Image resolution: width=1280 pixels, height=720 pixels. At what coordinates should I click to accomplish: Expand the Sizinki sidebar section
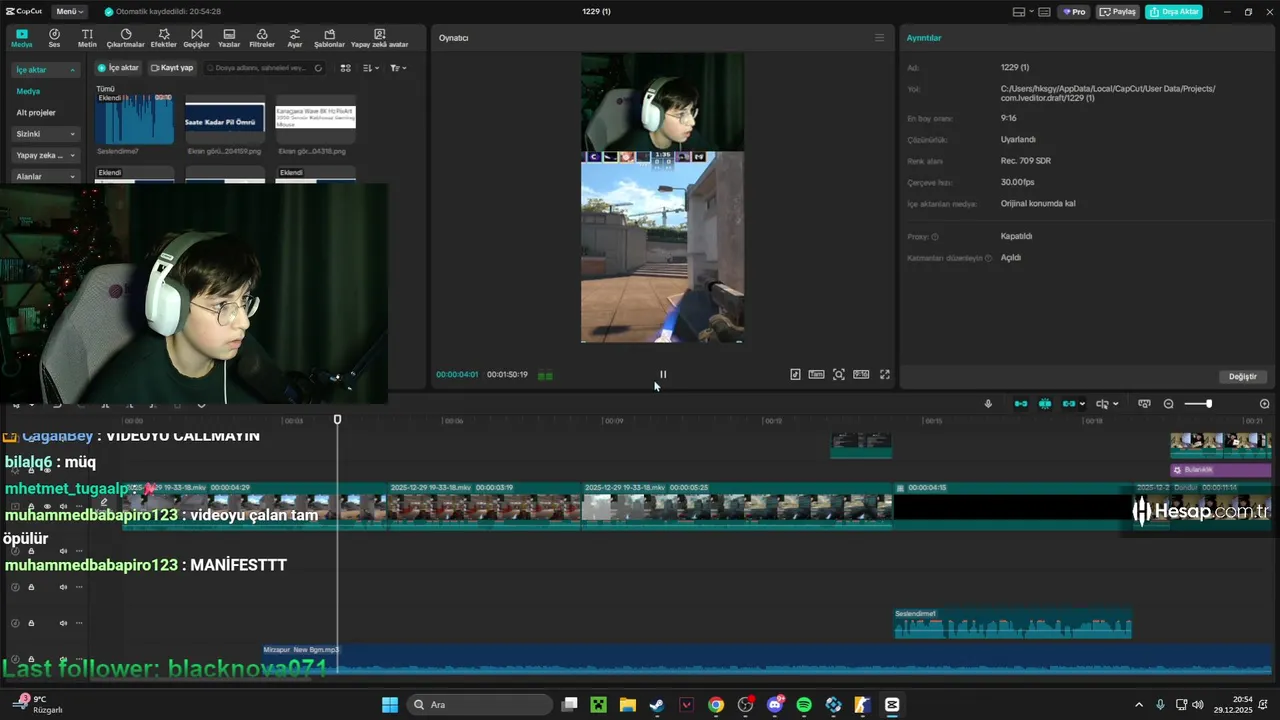[45, 134]
